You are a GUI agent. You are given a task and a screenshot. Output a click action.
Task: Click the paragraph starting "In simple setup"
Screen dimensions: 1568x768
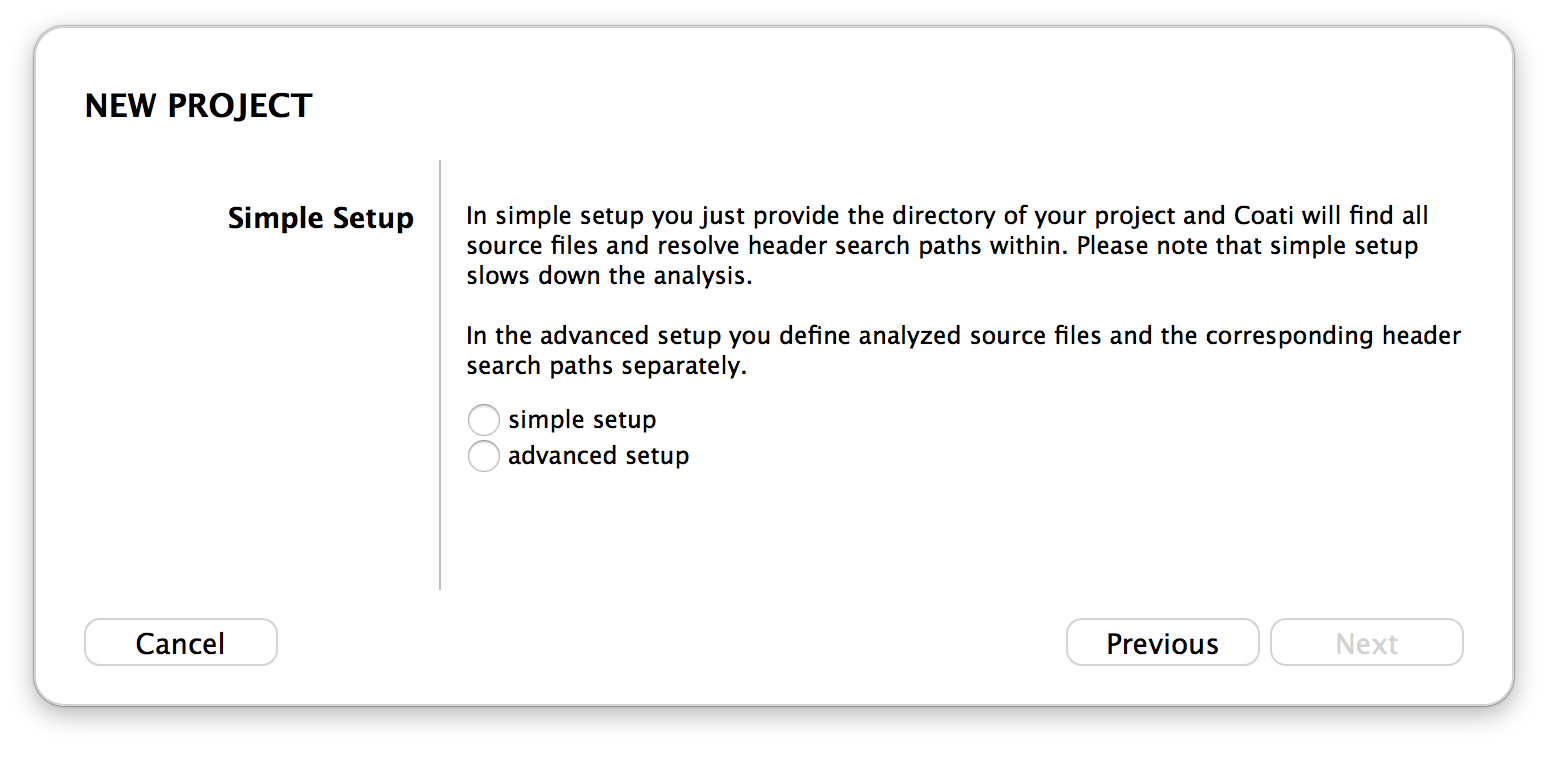[x=947, y=246]
